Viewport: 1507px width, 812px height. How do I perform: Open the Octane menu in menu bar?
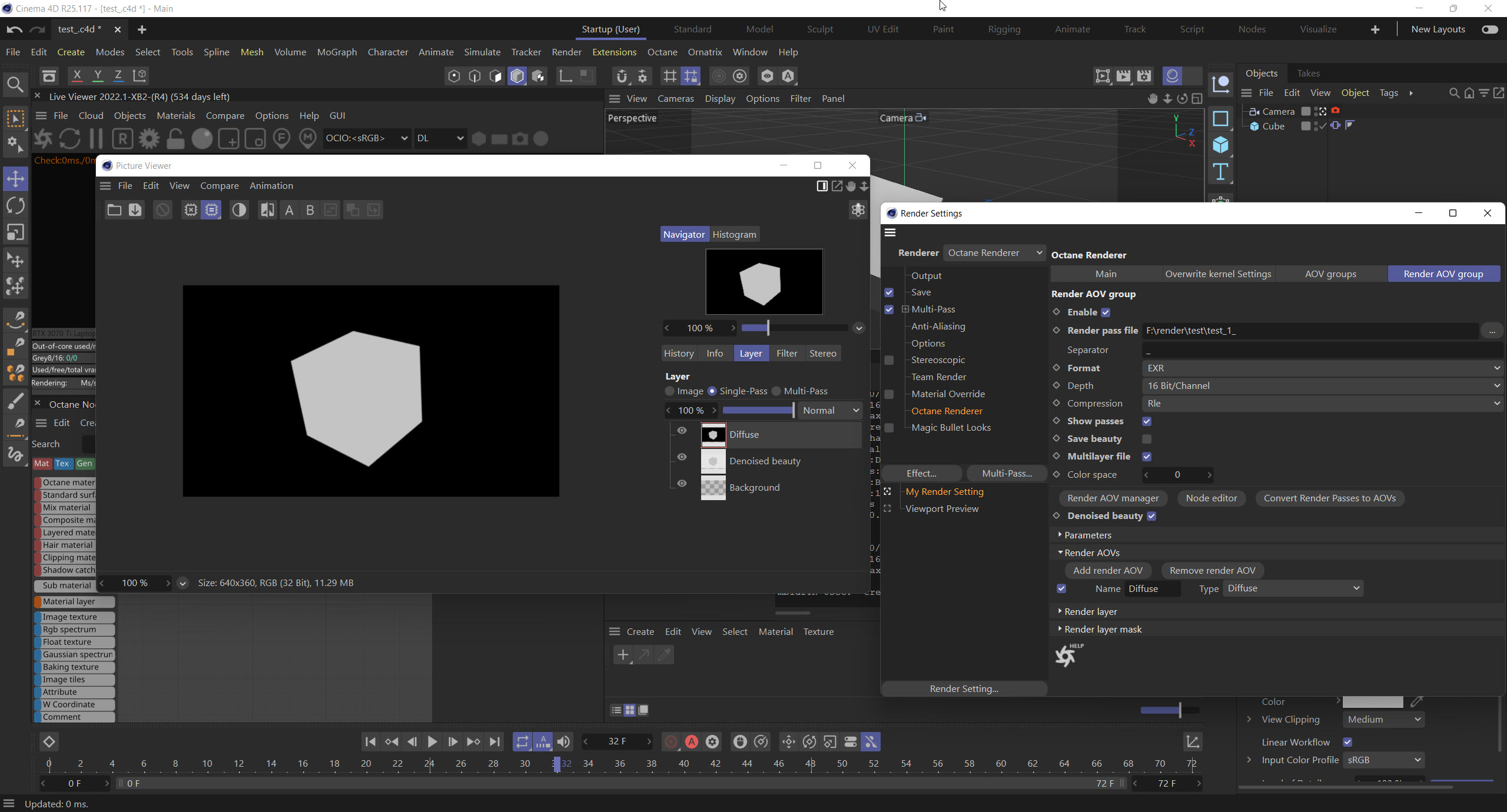pyautogui.click(x=662, y=52)
